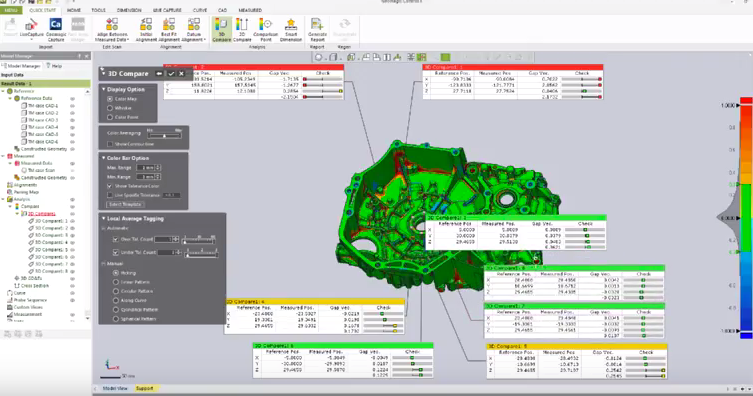
Task: Adjust the Color Averaging slider
Action: (x=164, y=136)
